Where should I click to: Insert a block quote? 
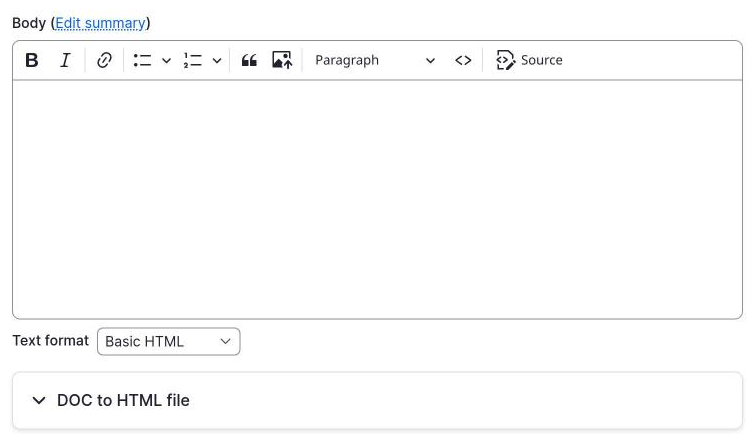click(x=249, y=61)
